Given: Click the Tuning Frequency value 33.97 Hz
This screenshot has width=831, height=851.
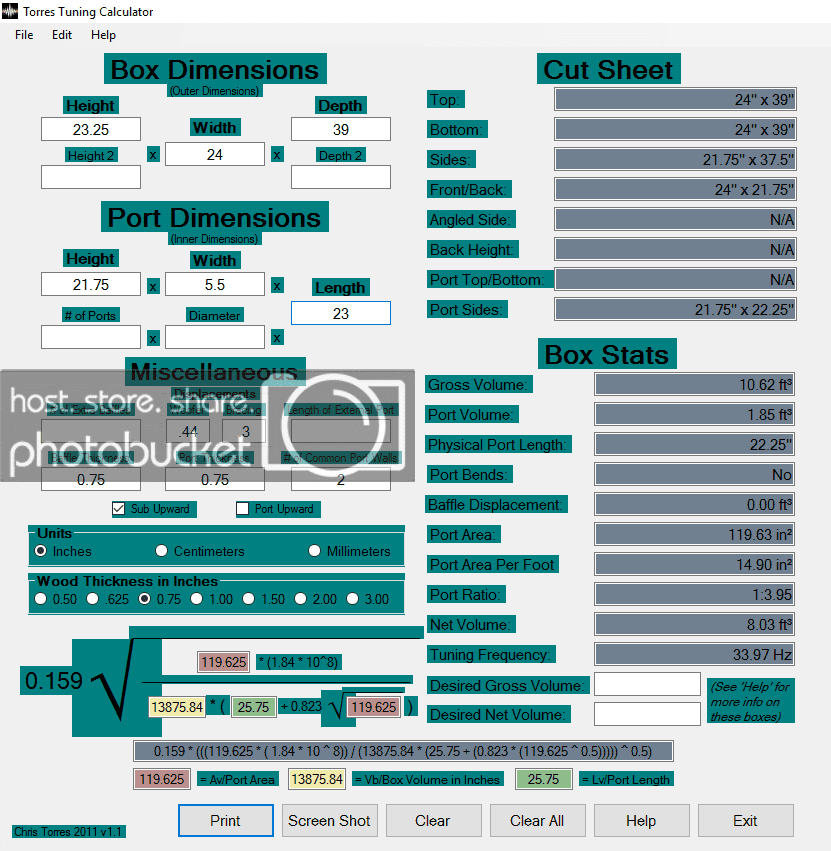Looking at the screenshot, I should point(694,654).
